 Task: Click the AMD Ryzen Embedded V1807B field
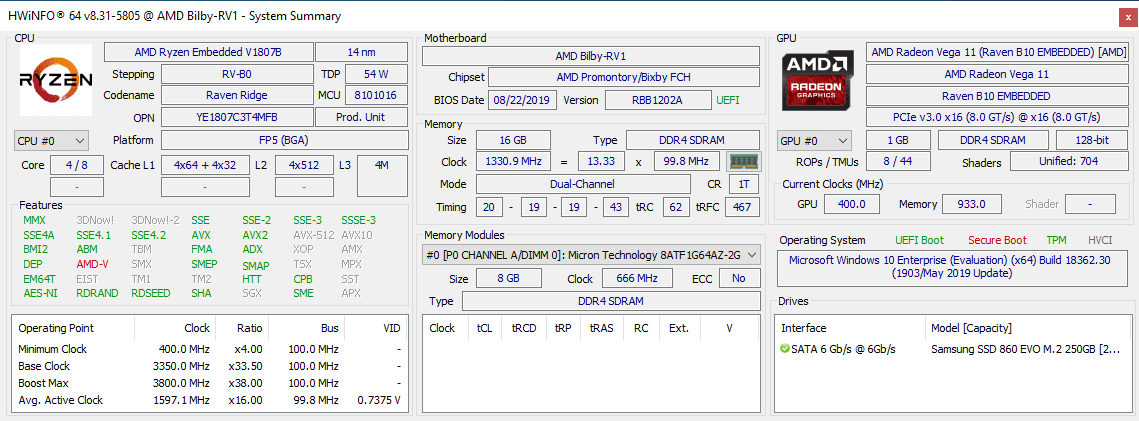pyautogui.click(x=208, y=52)
